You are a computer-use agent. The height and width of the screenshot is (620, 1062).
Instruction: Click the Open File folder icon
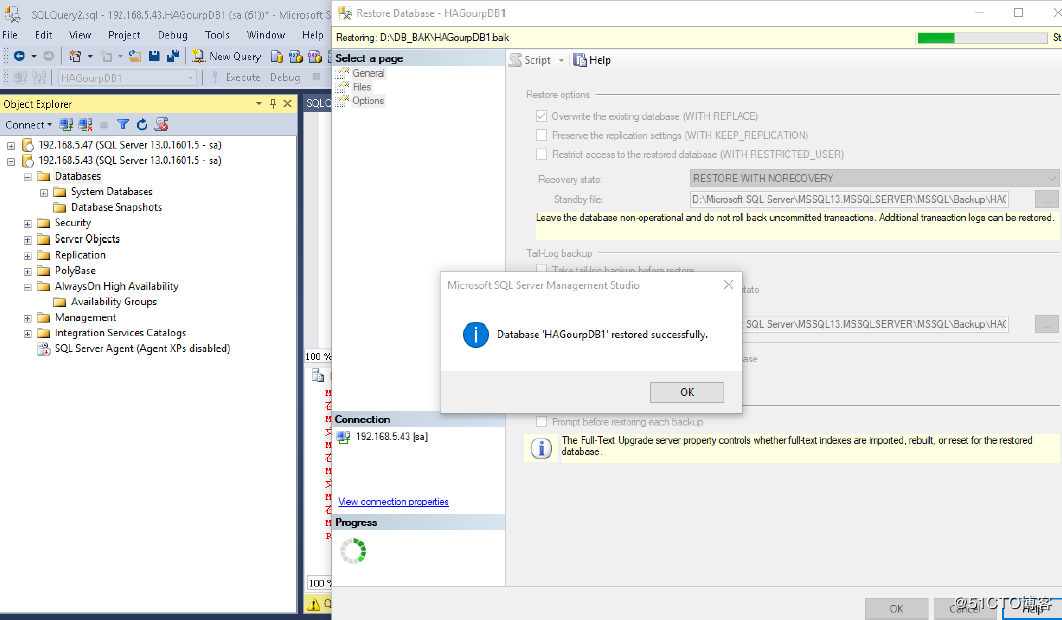click(135, 56)
